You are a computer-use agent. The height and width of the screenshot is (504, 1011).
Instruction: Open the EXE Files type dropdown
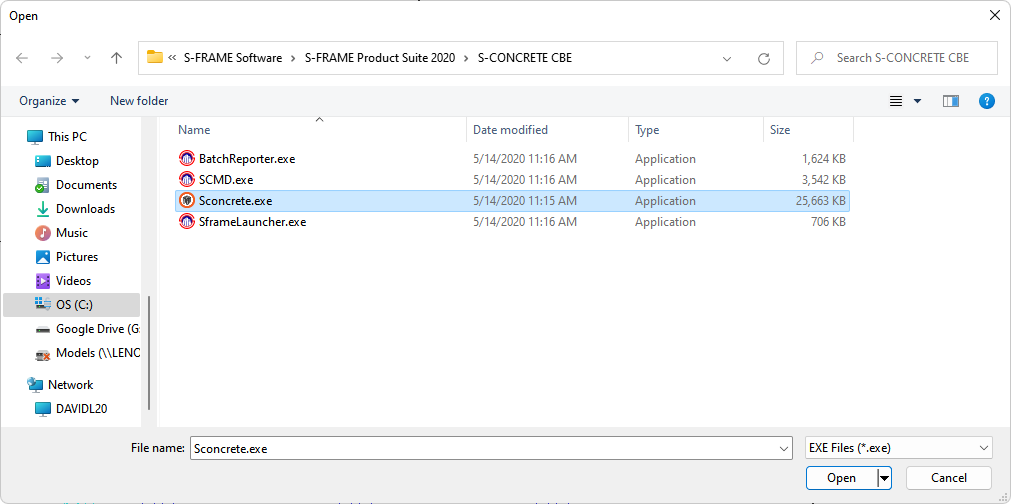pyautogui.click(x=898, y=448)
